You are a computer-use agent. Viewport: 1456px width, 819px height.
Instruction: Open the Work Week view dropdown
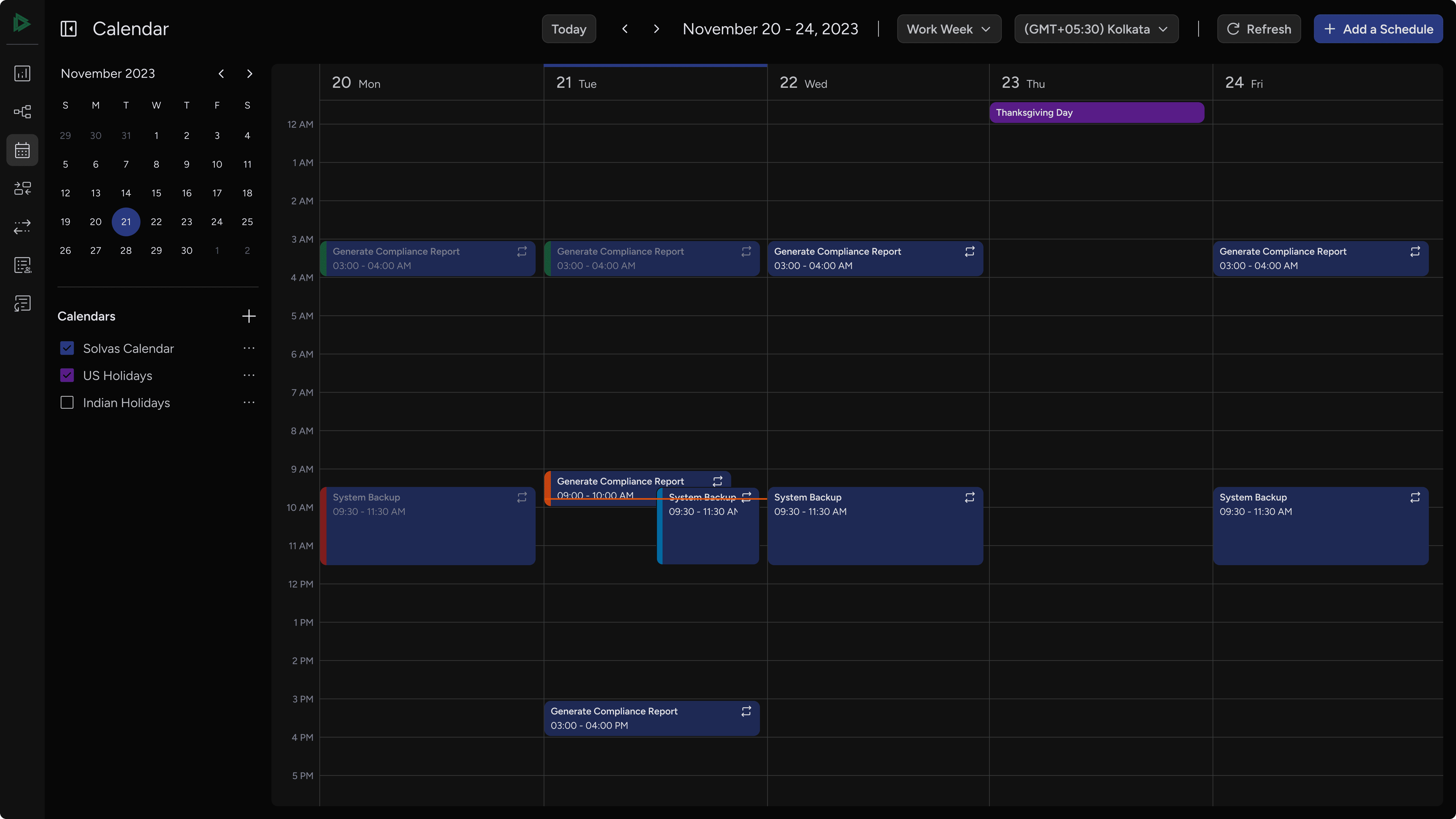pyautogui.click(x=948, y=28)
